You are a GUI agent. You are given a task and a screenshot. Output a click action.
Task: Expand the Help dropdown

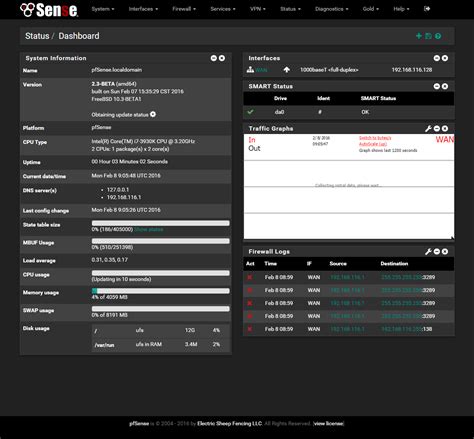coord(401,9)
